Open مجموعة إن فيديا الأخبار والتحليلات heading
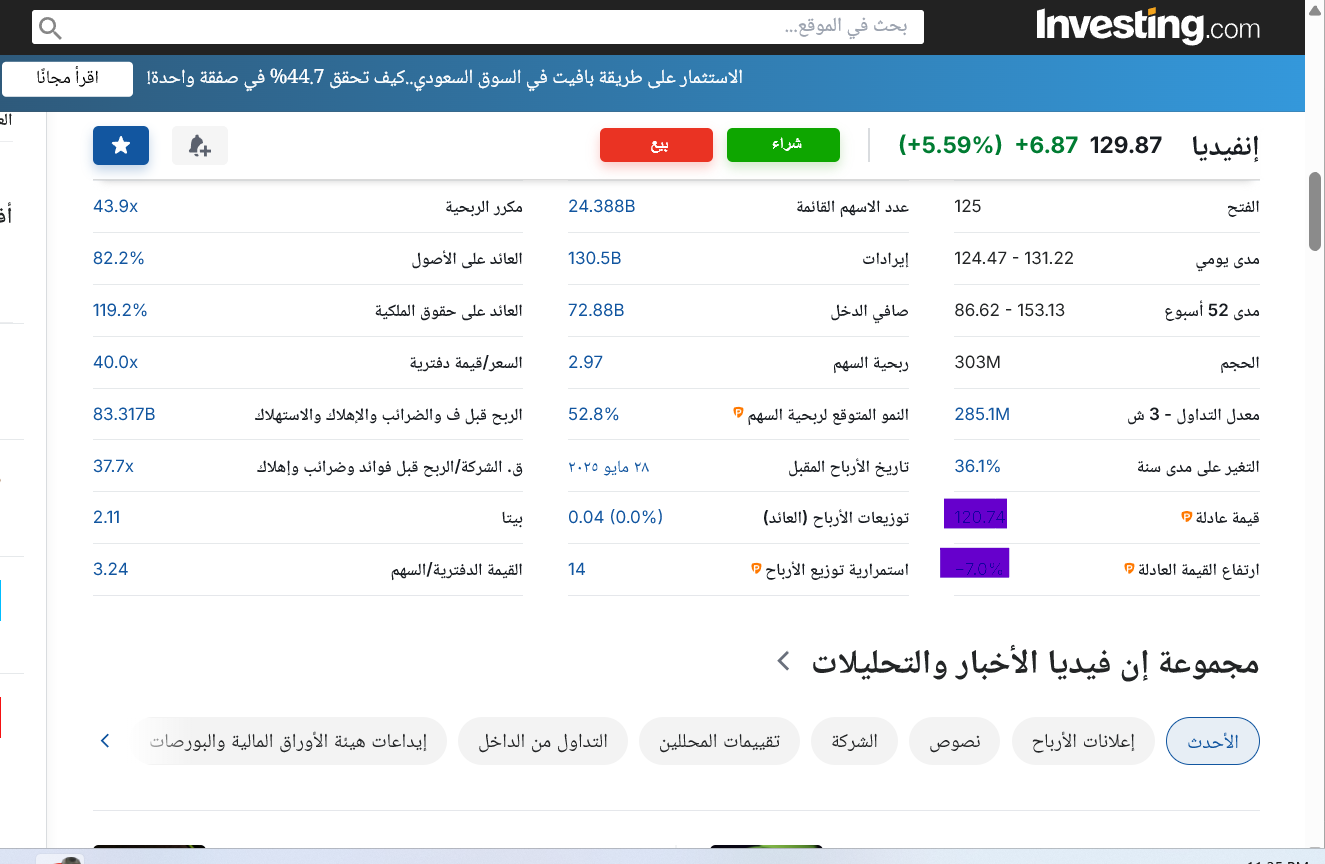This screenshot has width=1325, height=864. [x=1035, y=663]
